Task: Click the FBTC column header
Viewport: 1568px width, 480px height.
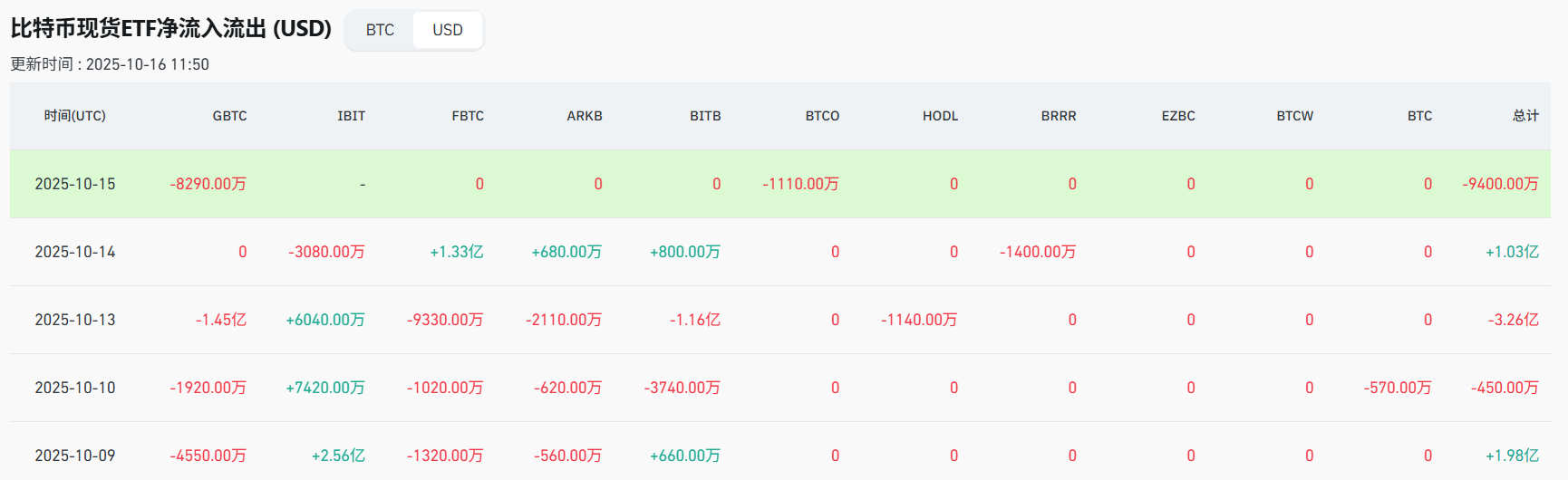Action: [468, 116]
